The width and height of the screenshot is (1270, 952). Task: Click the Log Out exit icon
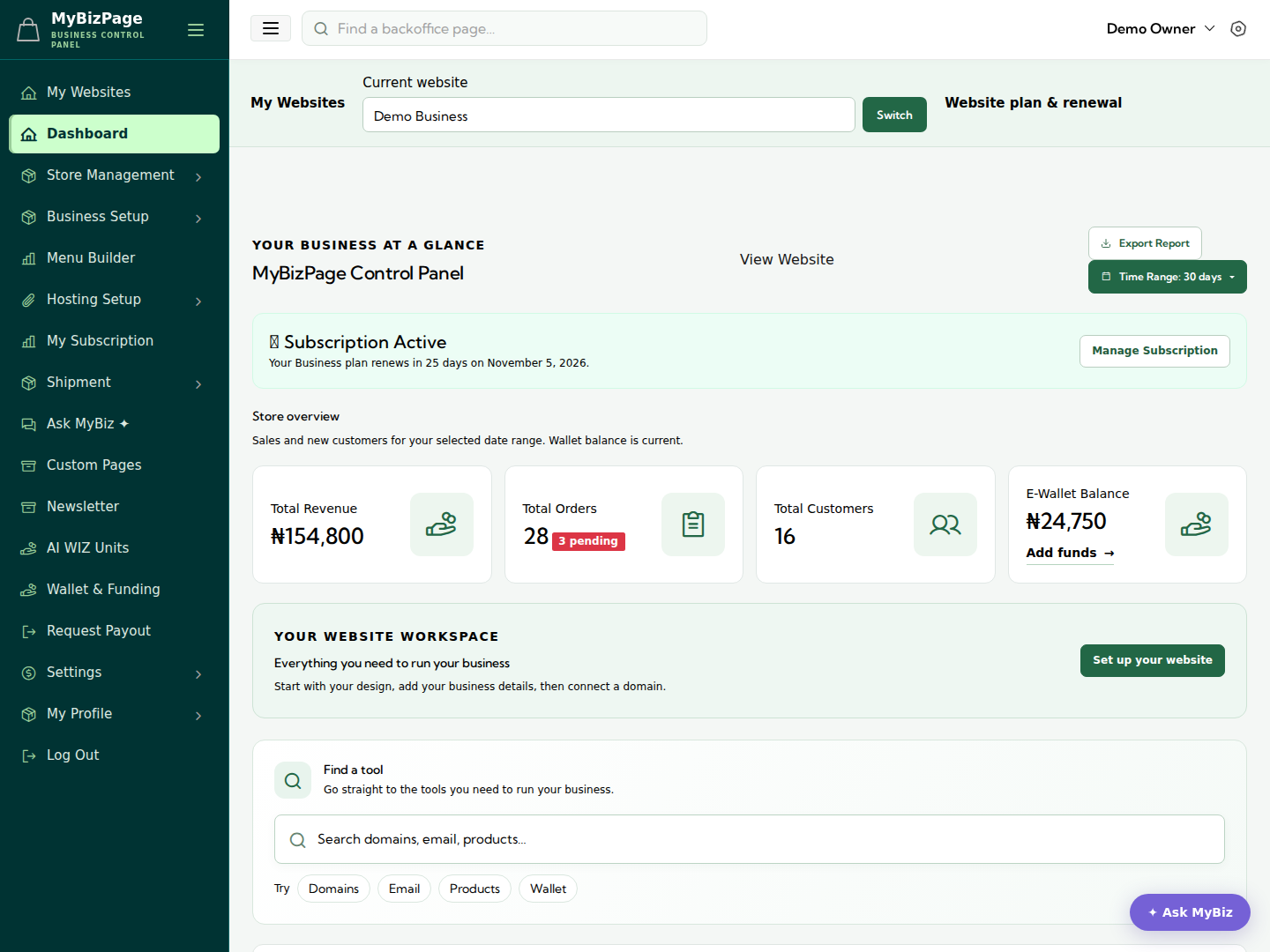tap(29, 755)
